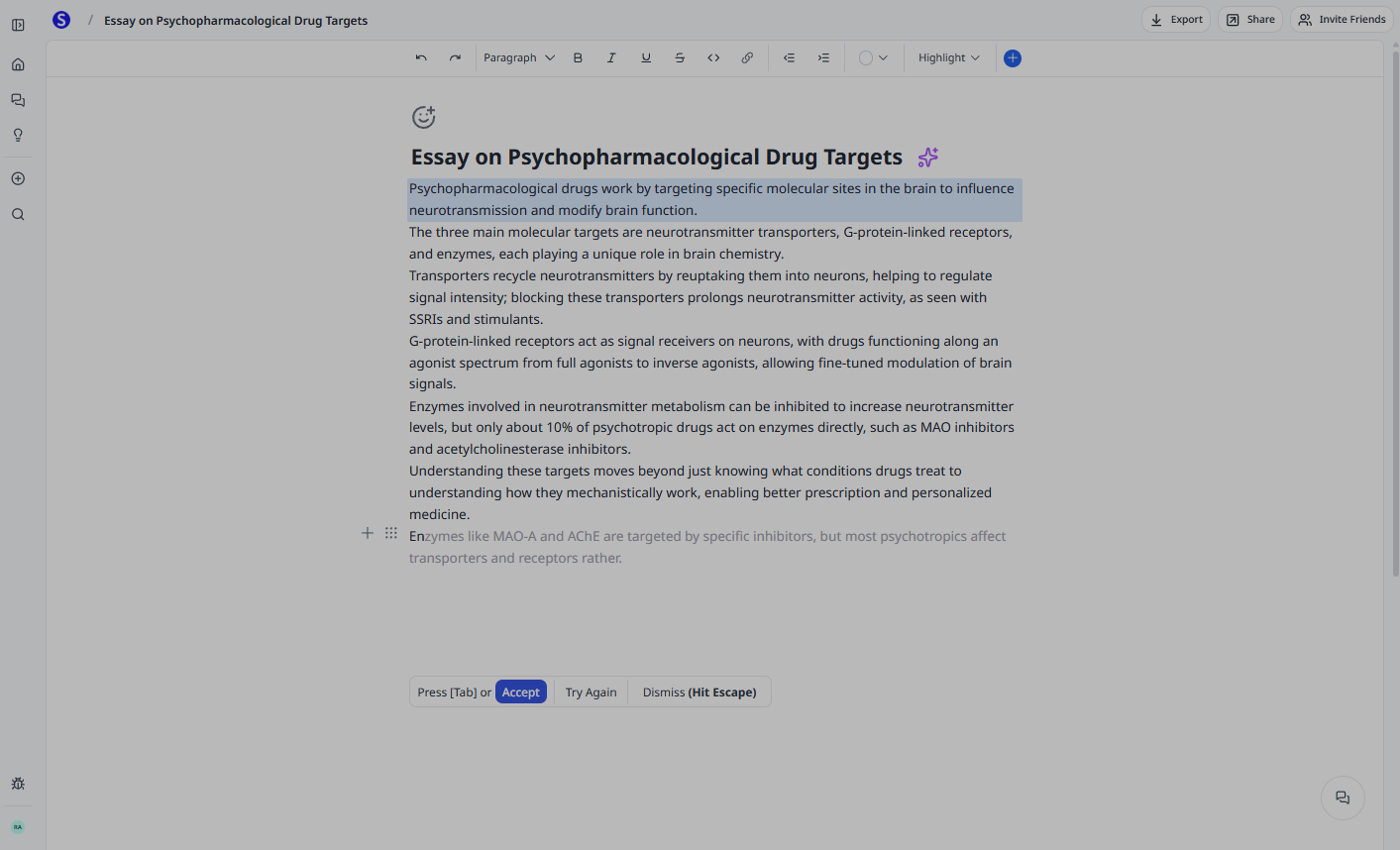The height and width of the screenshot is (850, 1400).
Task: Click the AI sparkle icon beside the title
Action: click(x=927, y=158)
